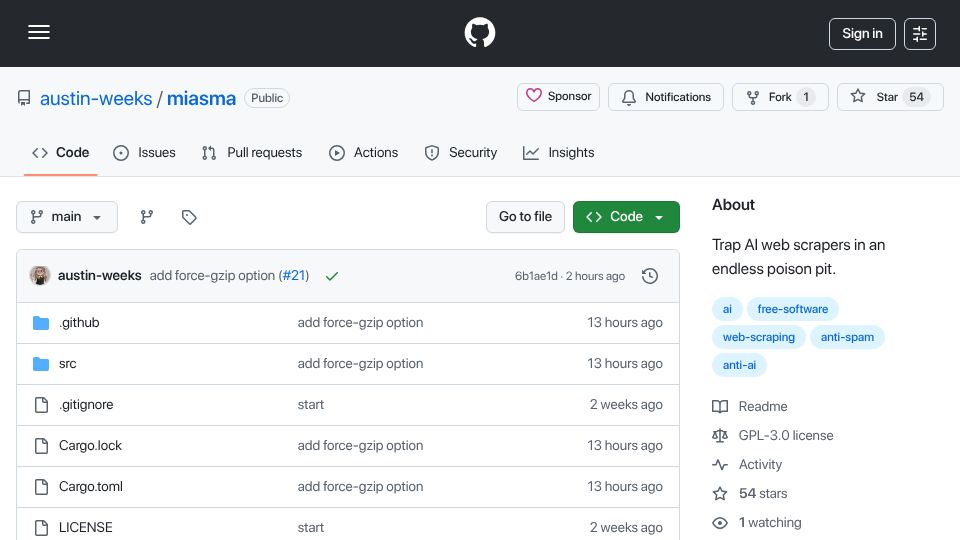Open austin-weeks profile link
Screen dimensions: 960x540
pos(96,98)
